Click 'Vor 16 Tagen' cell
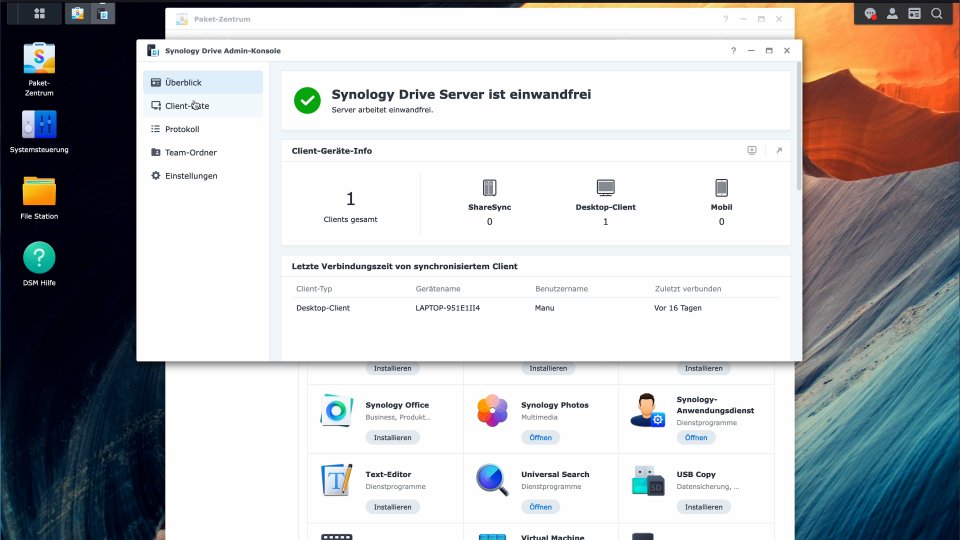Screen dimensions: 960x540 (x=678, y=308)
